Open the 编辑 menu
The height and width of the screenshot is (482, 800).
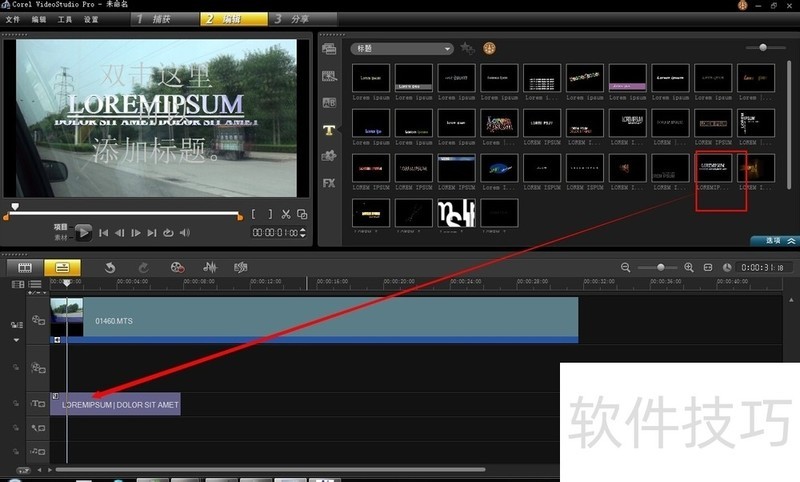pyautogui.click(x=39, y=19)
